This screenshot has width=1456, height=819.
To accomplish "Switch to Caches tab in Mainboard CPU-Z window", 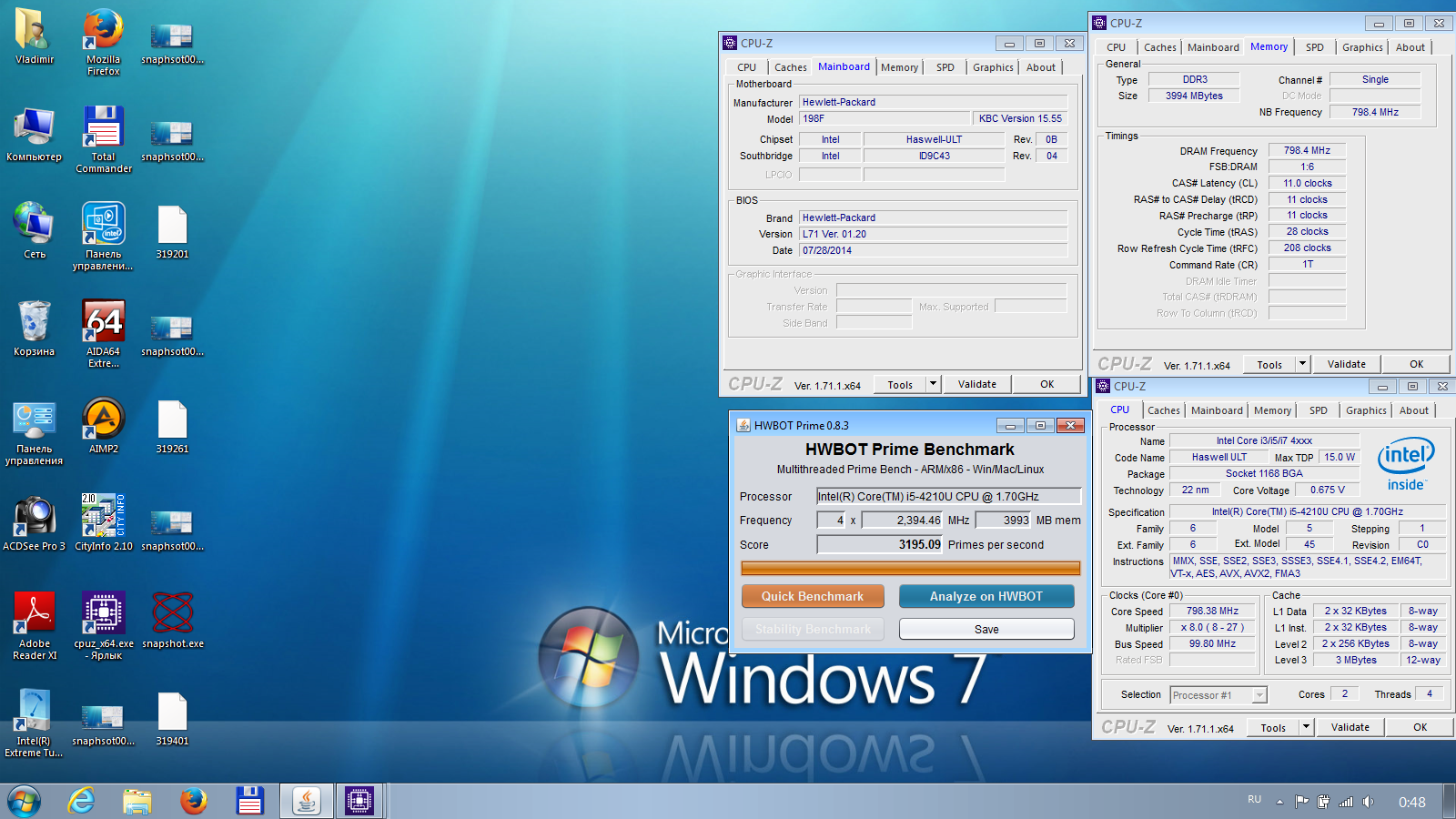I will (x=790, y=67).
